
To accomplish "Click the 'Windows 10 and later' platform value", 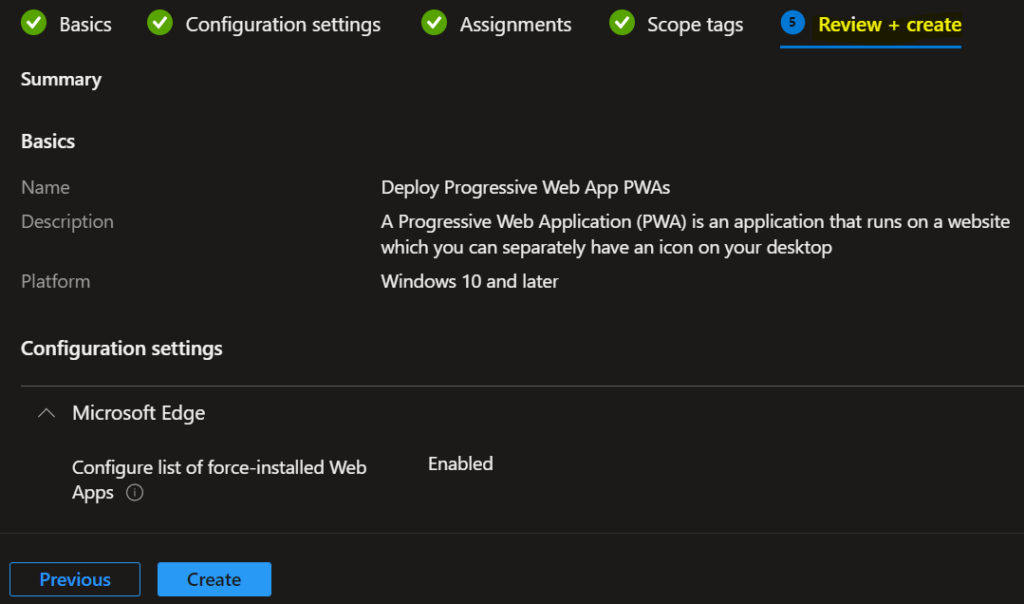I will click(470, 281).
